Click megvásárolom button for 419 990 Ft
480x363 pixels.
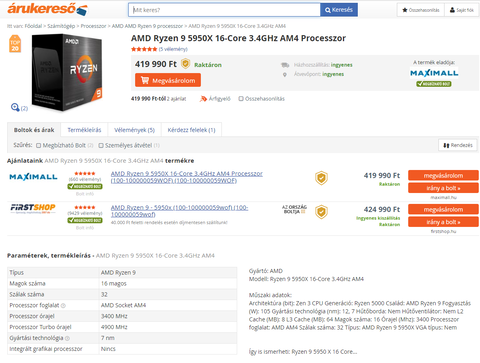(x=443, y=175)
